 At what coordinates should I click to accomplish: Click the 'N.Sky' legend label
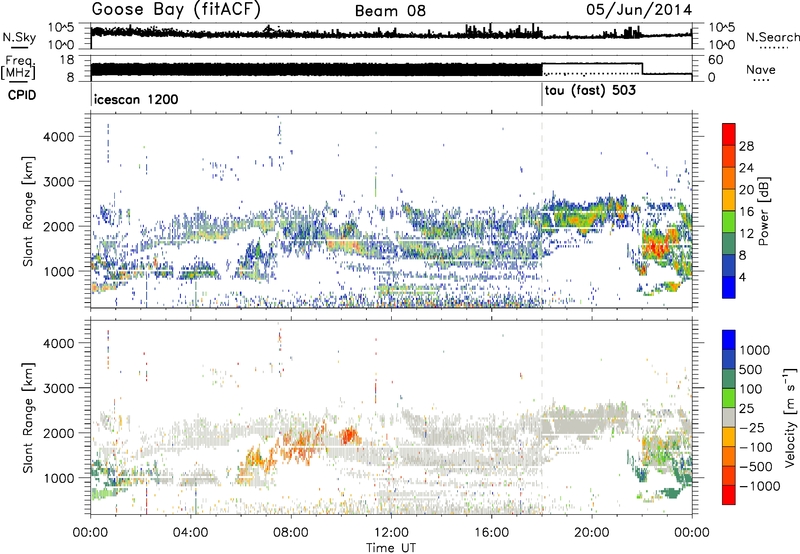tap(19, 37)
